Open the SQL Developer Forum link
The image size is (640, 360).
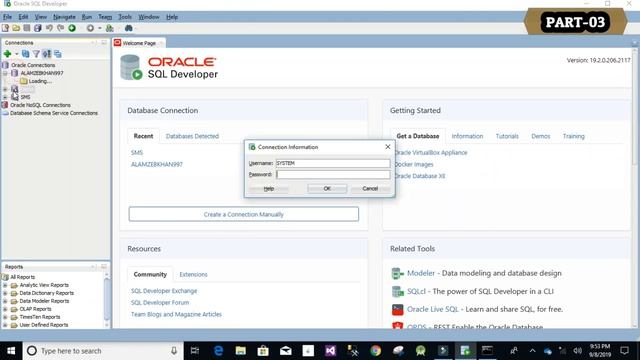160,303
